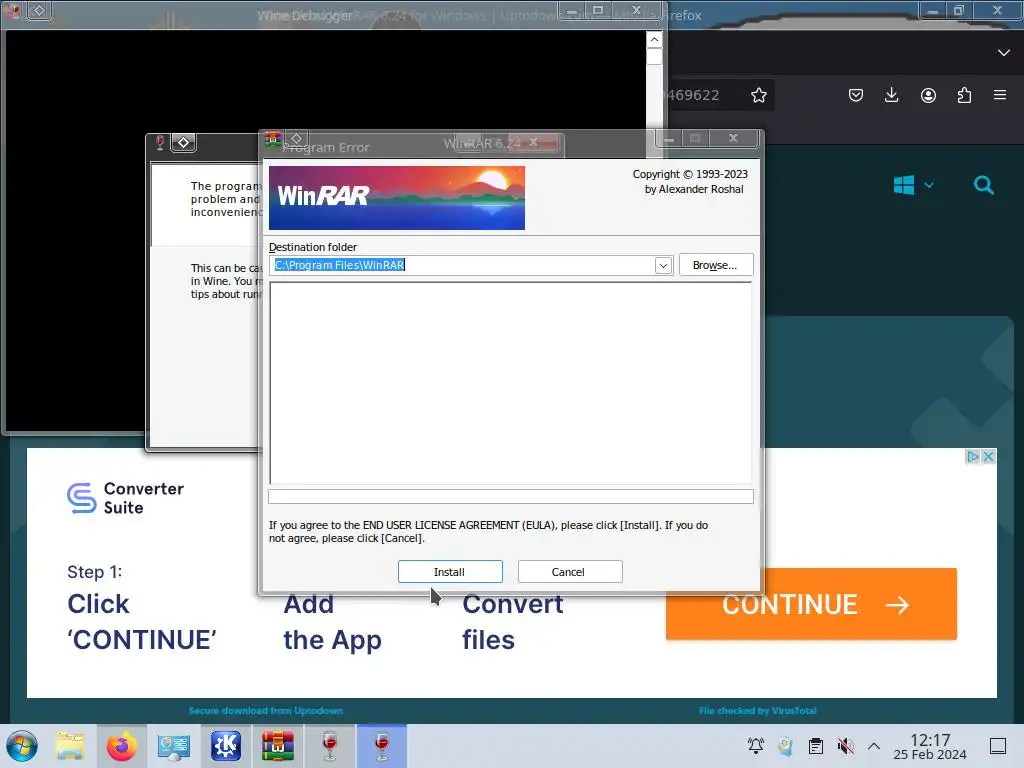Viewport: 1024px width, 768px height.
Task: Open the Firefox Pocket save icon
Action: [x=856, y=95]
